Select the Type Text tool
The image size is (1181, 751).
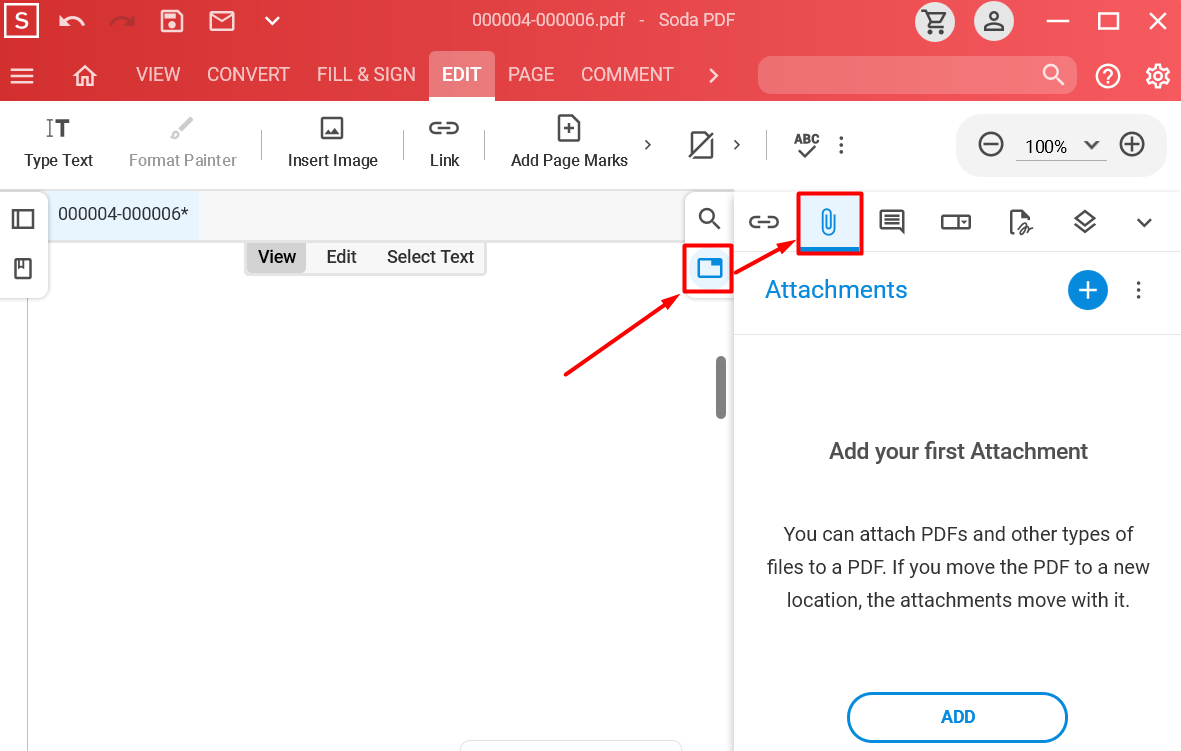pos(57,143)
